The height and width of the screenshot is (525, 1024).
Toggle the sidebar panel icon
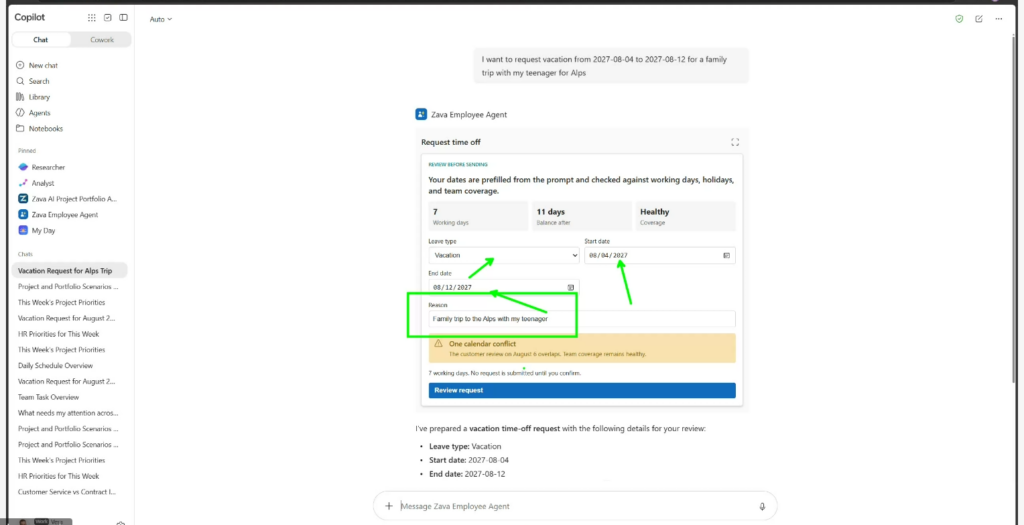(123, 18)
